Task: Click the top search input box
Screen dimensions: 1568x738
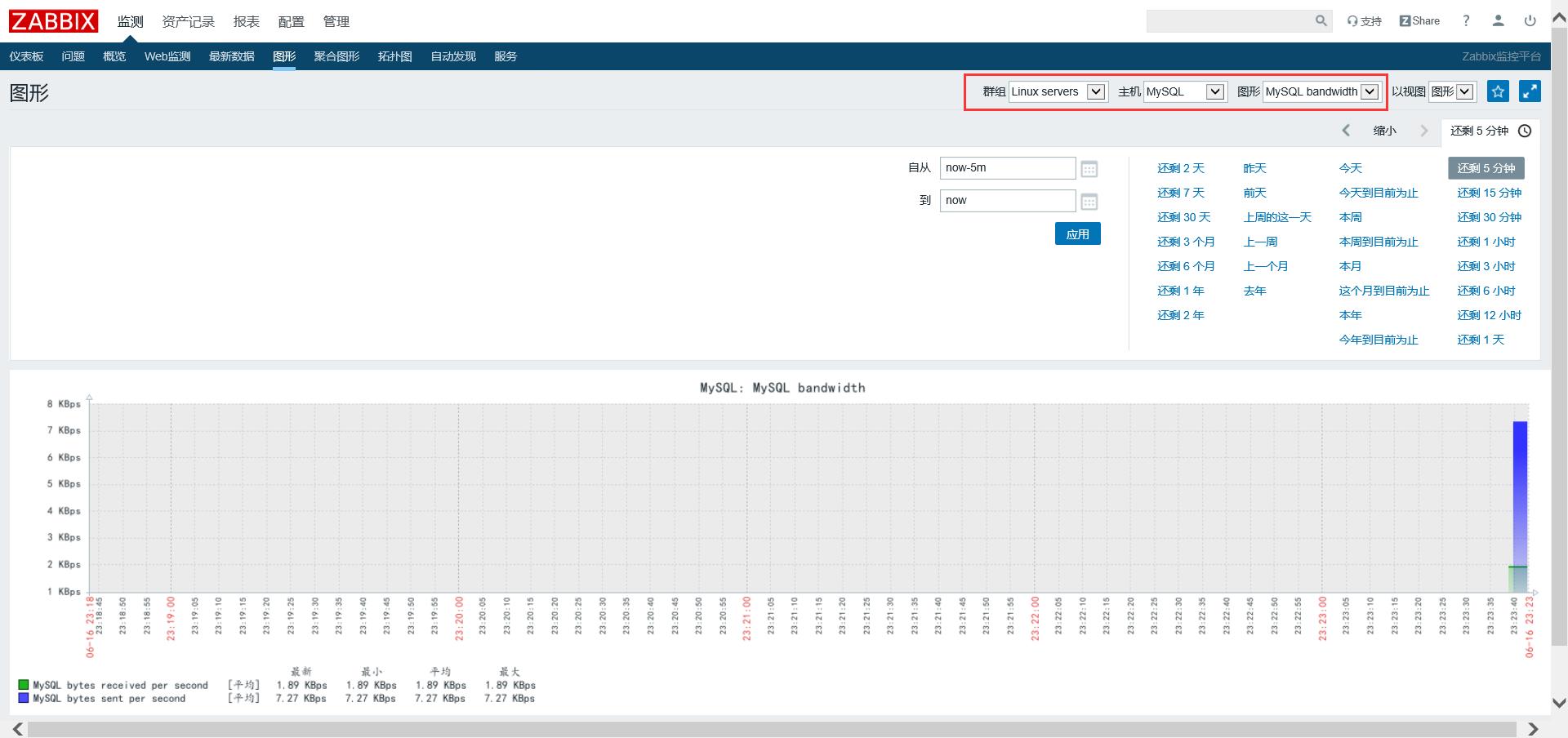Action: [x=1229, y=21]
